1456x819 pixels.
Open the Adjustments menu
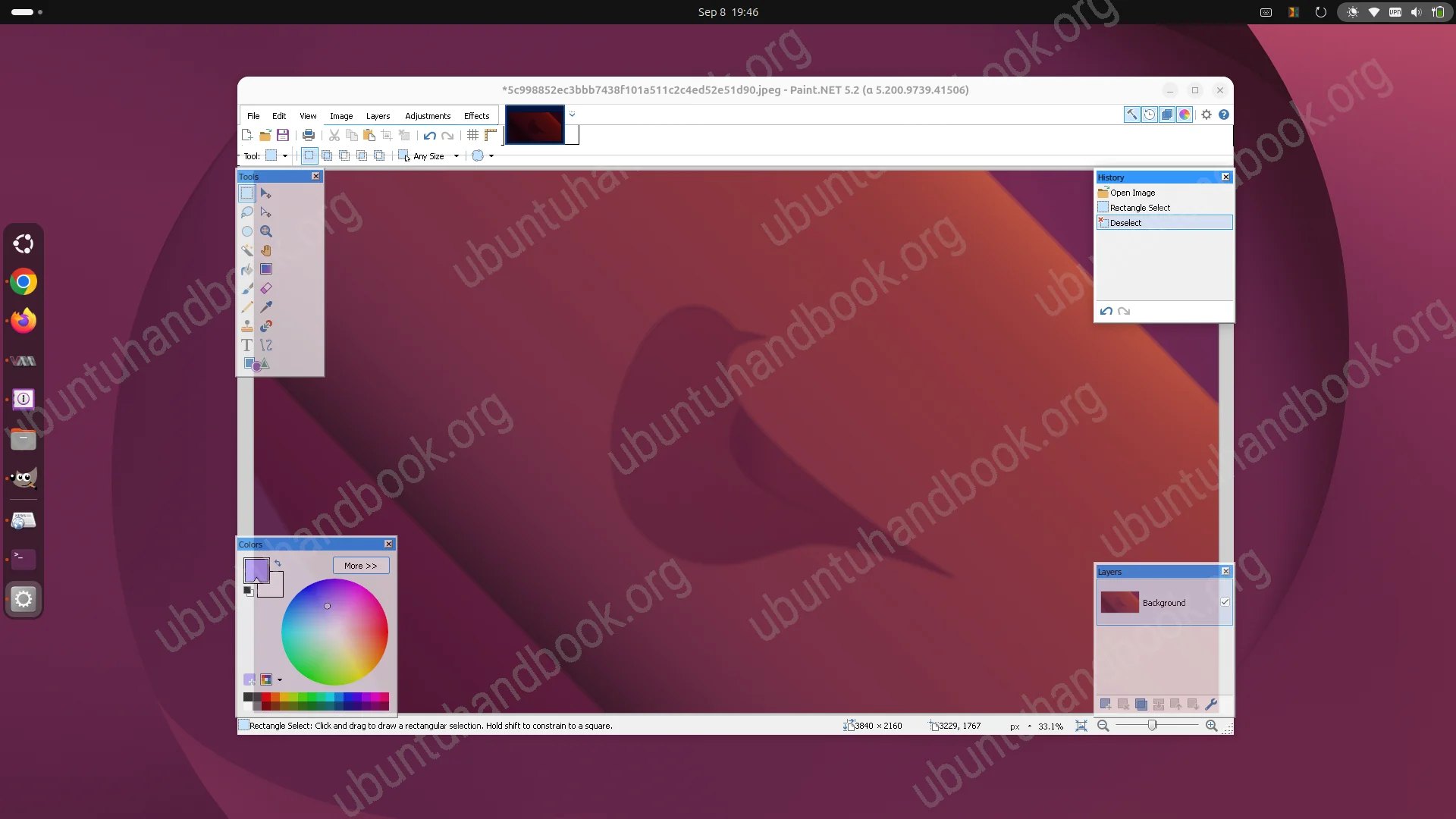point(428,116)
